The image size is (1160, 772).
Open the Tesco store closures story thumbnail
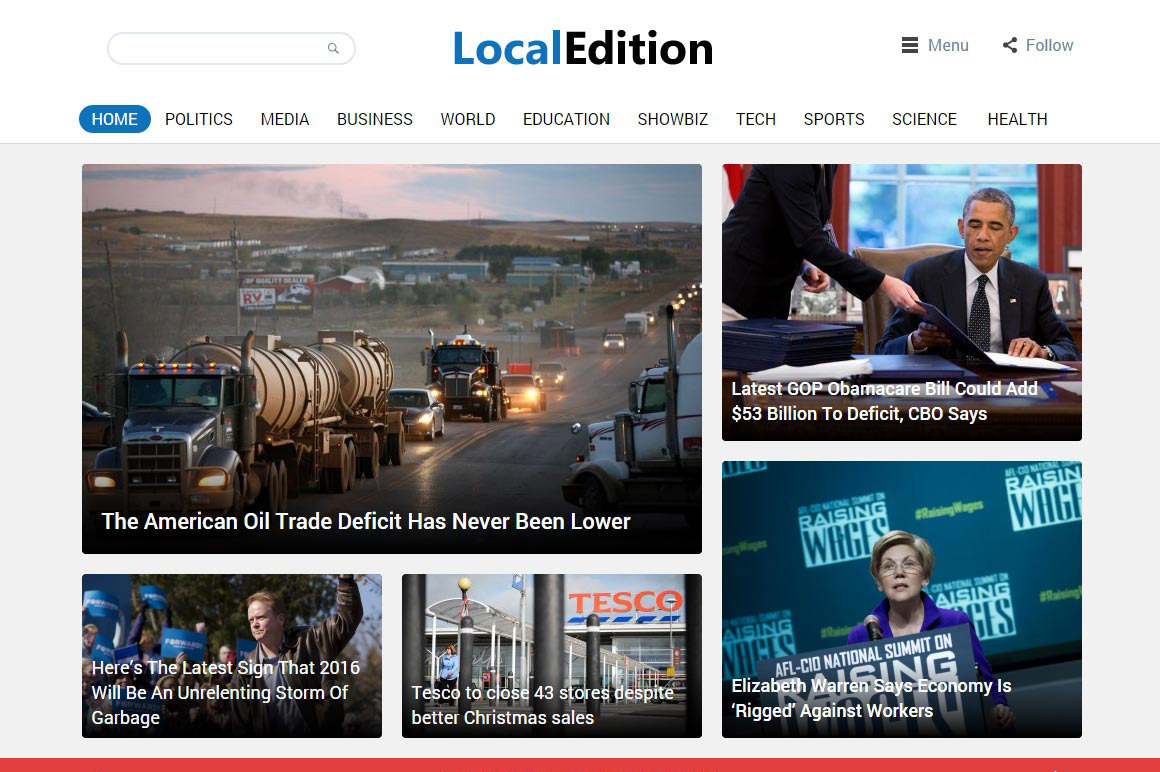click(551, 655)
